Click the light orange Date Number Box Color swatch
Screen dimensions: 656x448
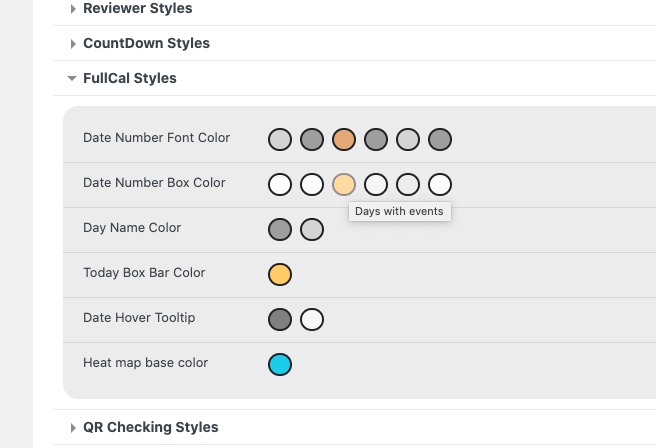tap(344, 184)
